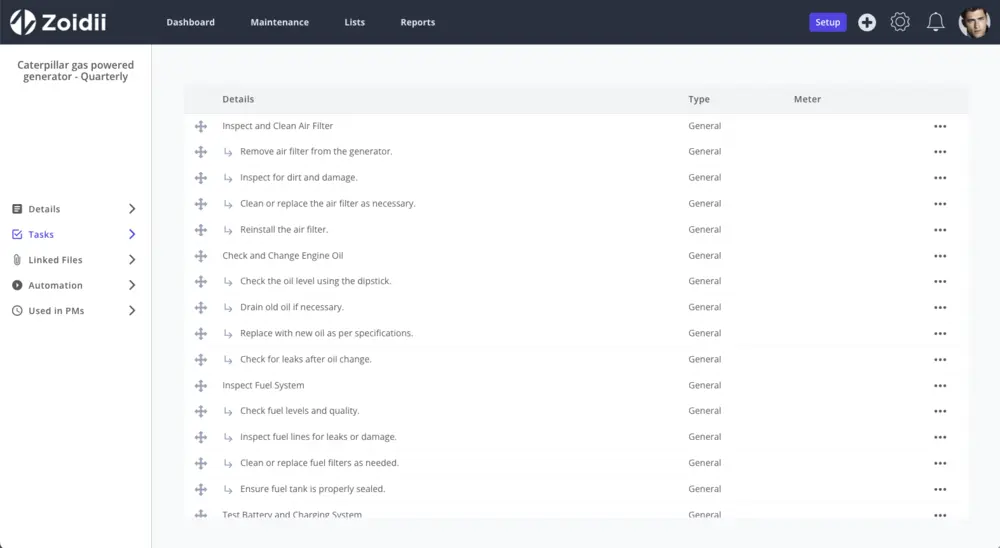Open options menu for Drain old oil row
This screenshot has width=1000, height=548.
940,307
